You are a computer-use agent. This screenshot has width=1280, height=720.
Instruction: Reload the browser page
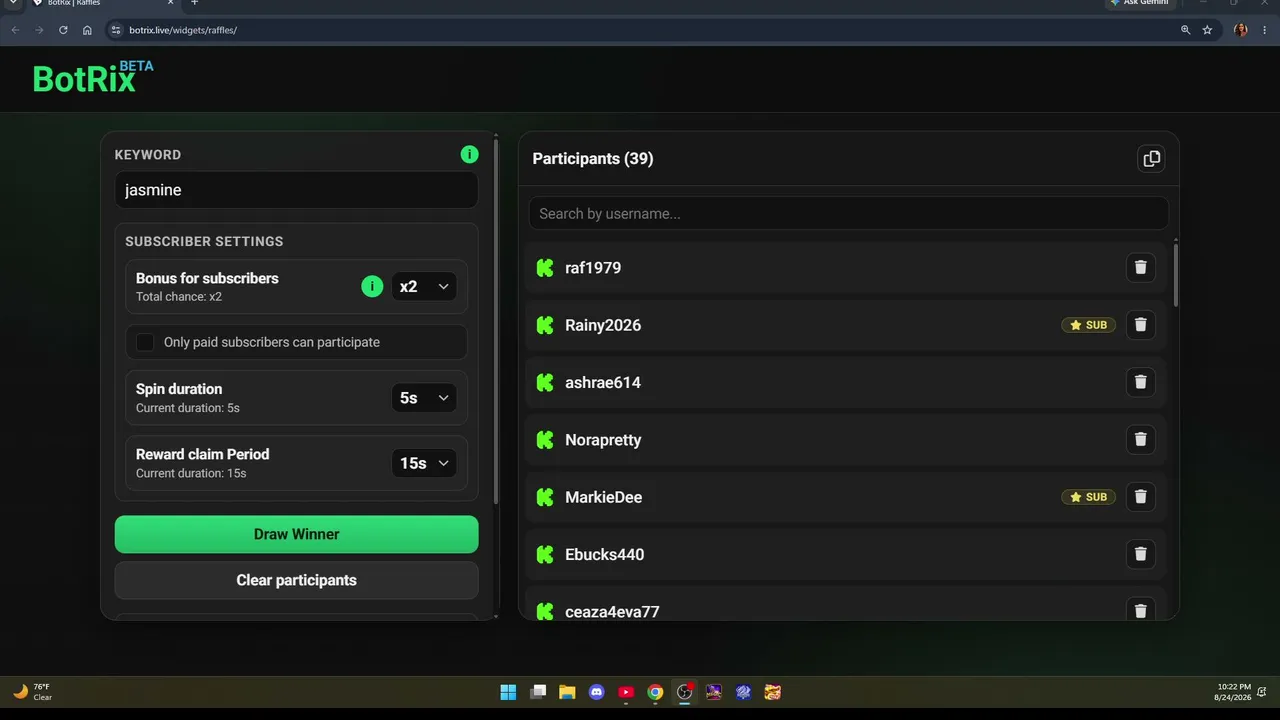63,30
